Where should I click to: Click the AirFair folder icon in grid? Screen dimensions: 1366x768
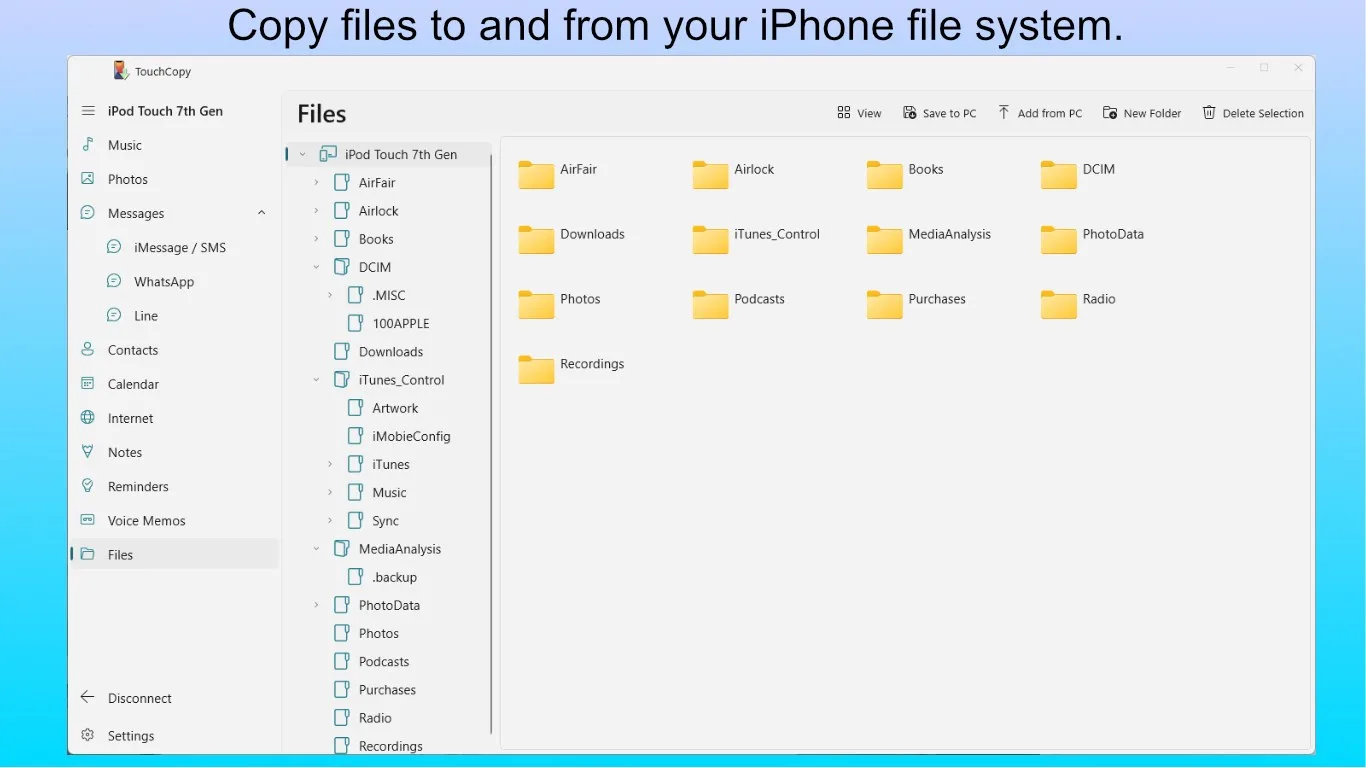click(536, 175)
